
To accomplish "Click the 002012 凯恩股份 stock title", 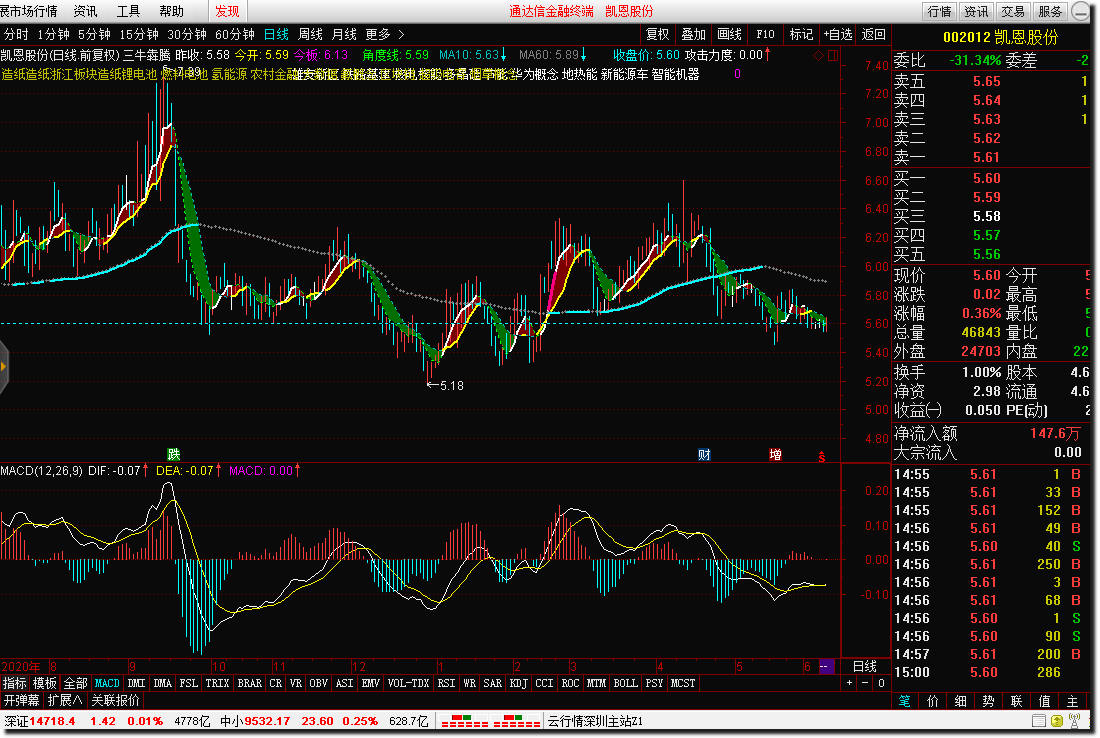I will [x=1000, y=37].
